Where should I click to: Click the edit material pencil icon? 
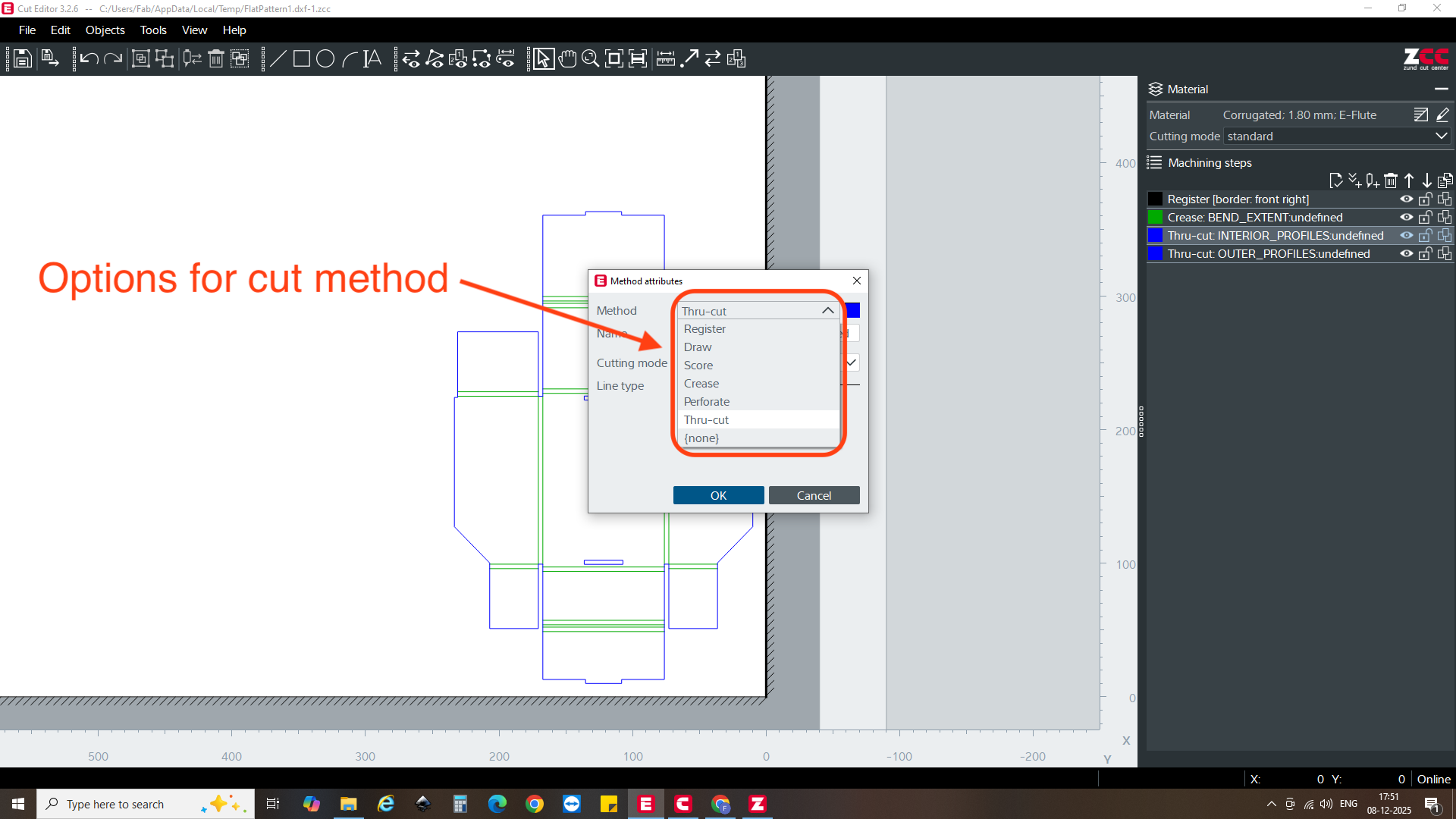coord(1443,115)
